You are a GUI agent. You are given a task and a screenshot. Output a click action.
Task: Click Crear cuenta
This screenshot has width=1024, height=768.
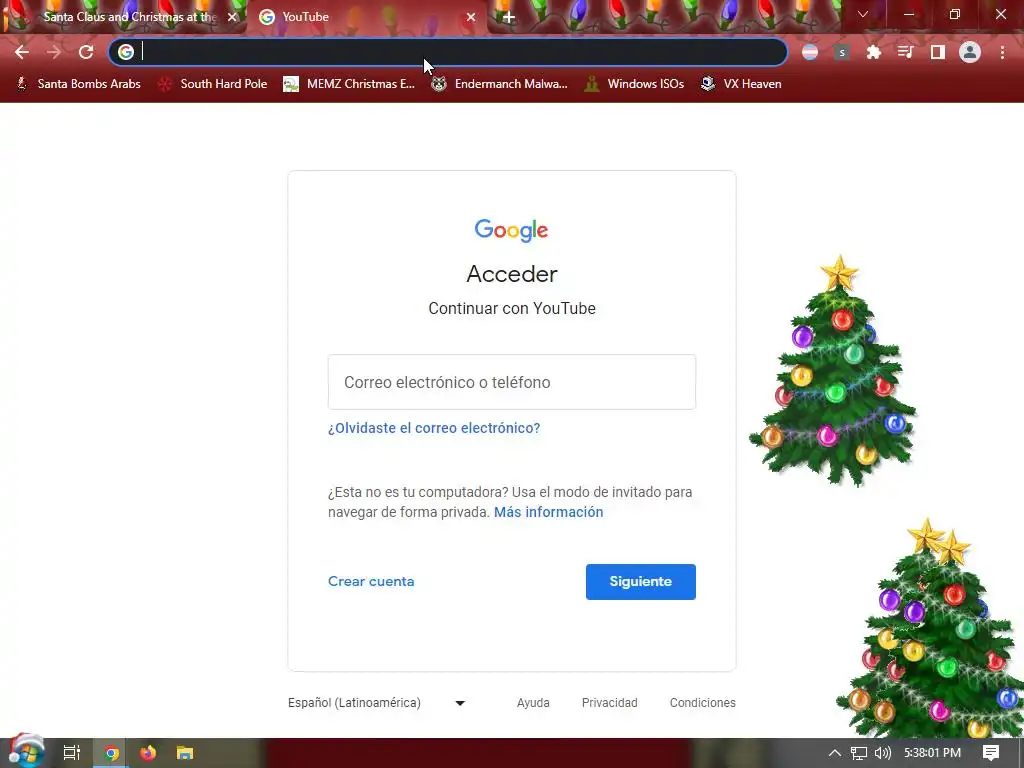pos(371,581)
